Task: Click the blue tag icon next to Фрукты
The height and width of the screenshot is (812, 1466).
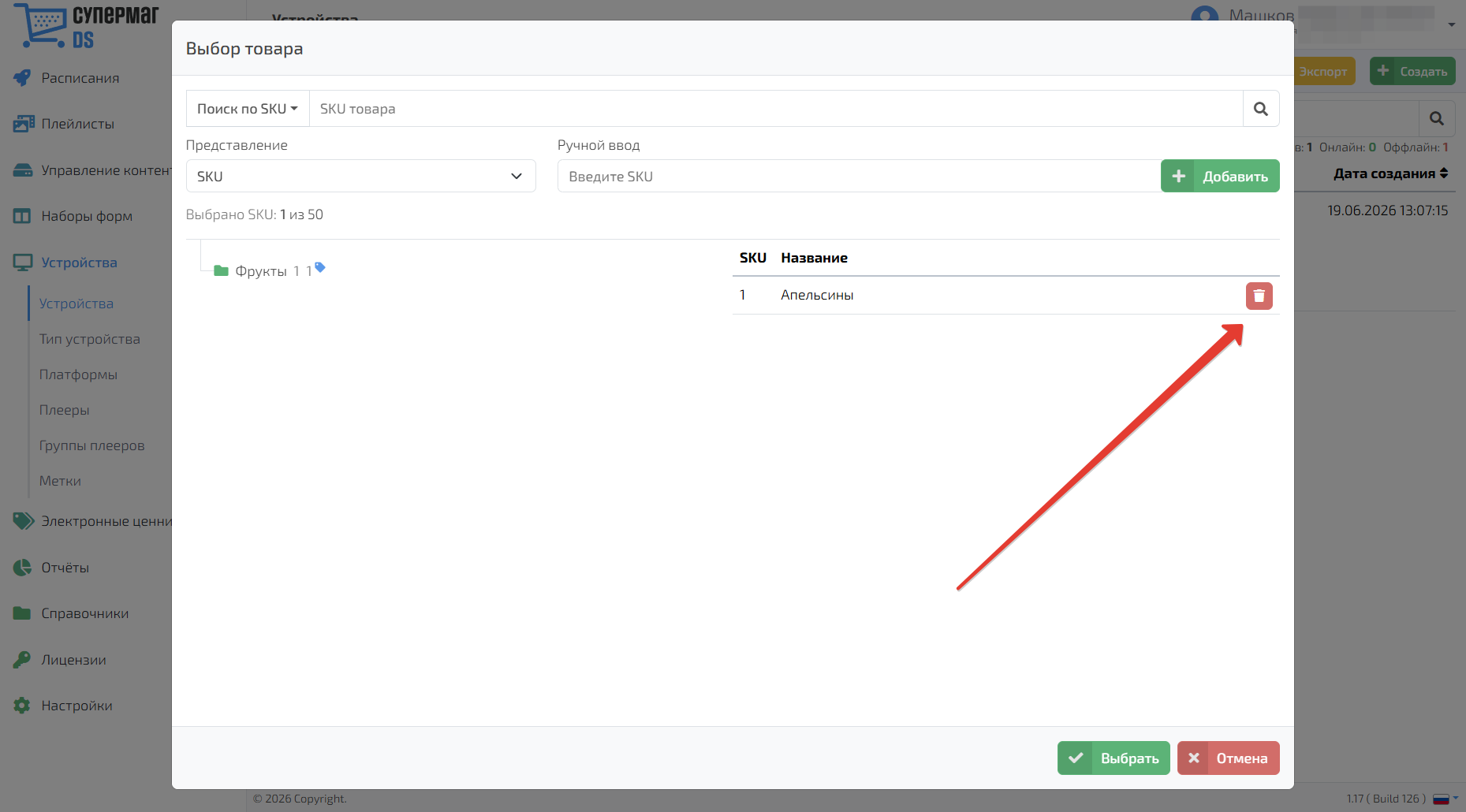Action: coord(320,267)
